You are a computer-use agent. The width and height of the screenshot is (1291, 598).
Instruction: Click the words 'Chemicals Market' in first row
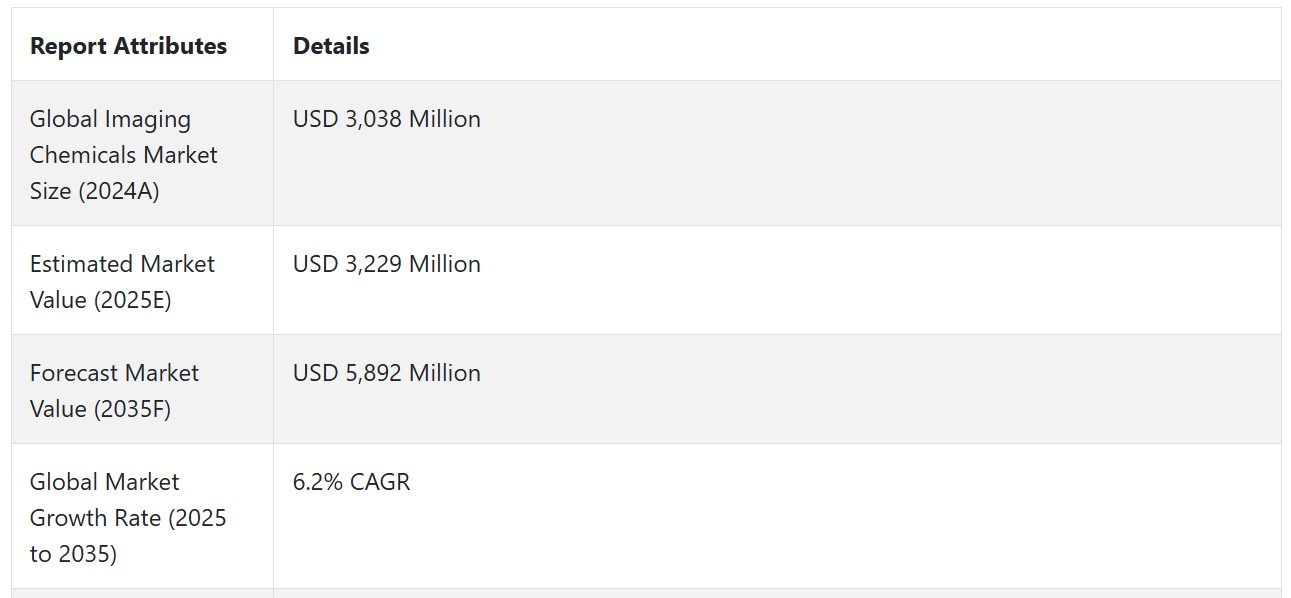pos(124,155)
